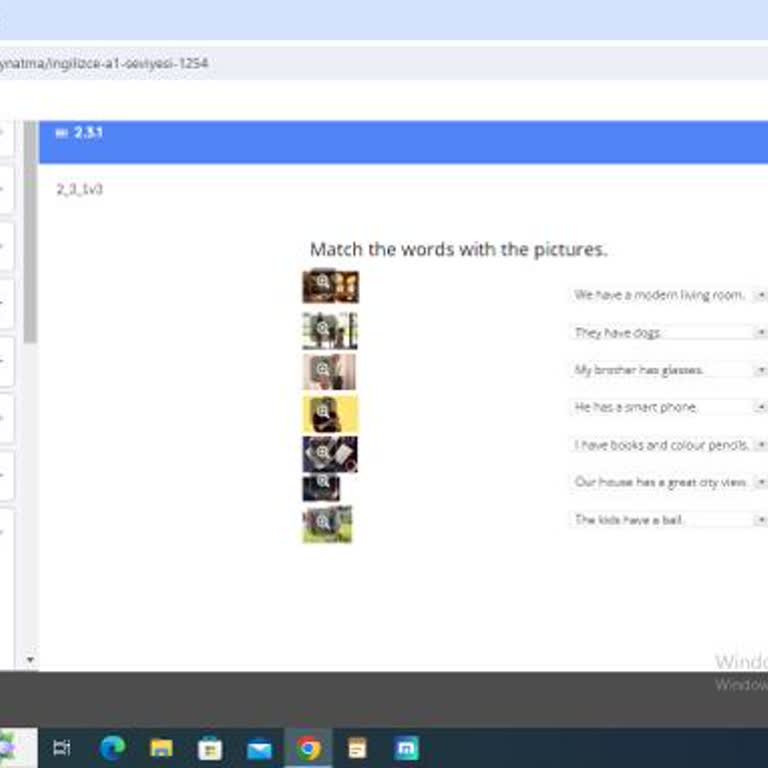
Task: Launch Microsoft Store from the taskbar
Action: [x=211, y=748]
